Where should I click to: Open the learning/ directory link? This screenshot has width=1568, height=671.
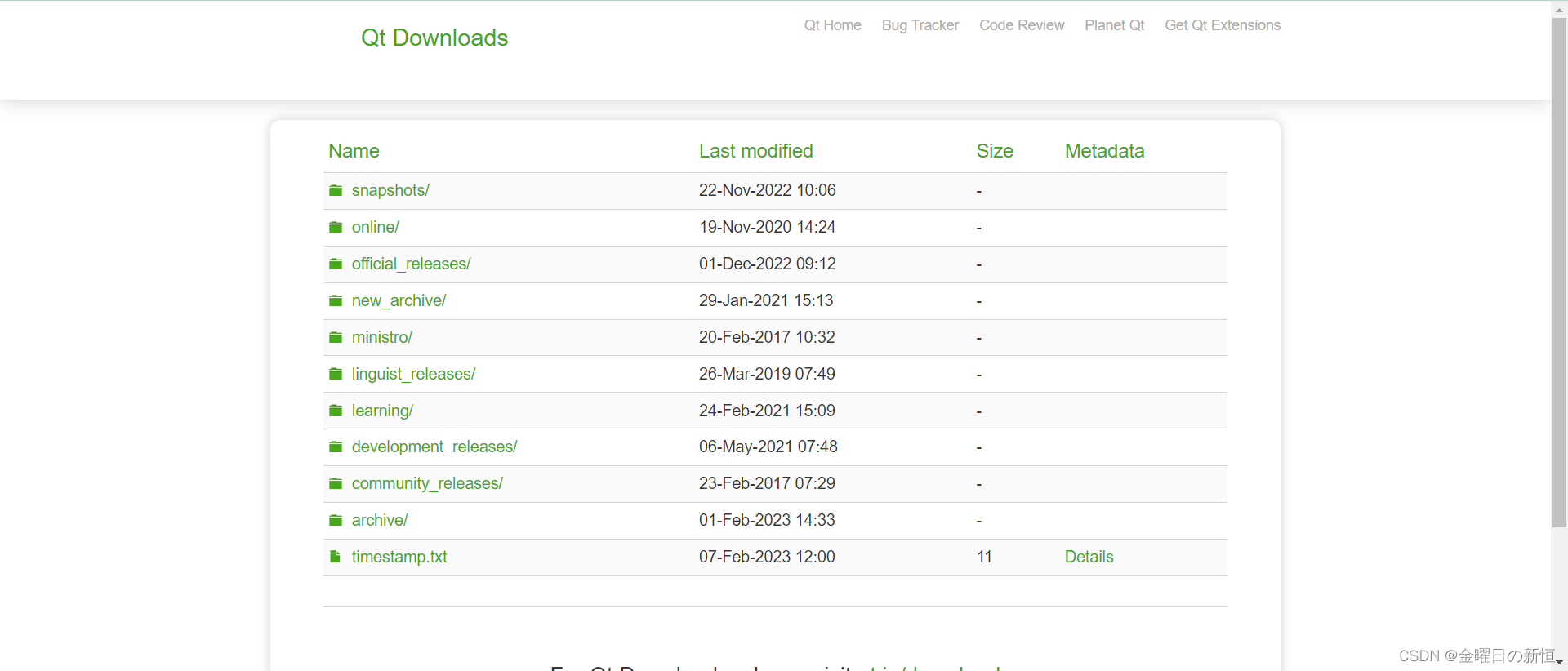[382, 411]
